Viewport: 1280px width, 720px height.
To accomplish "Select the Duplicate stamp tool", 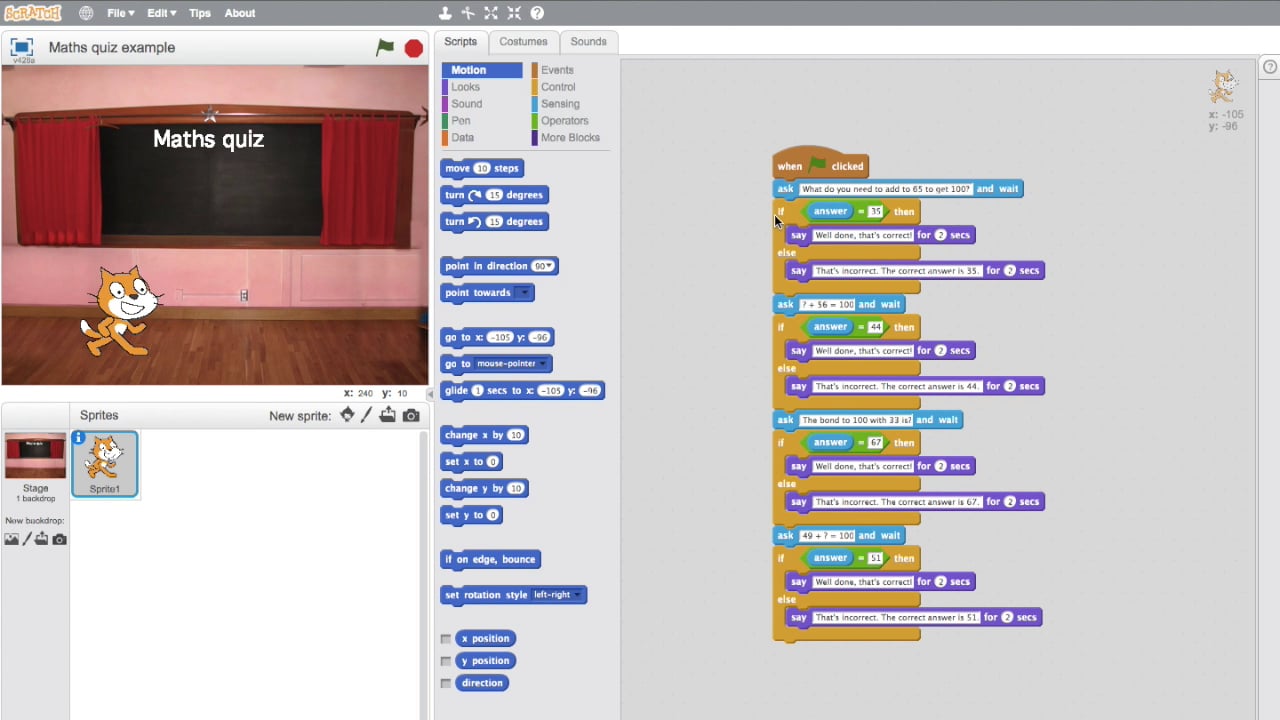I will pos(445,13).
